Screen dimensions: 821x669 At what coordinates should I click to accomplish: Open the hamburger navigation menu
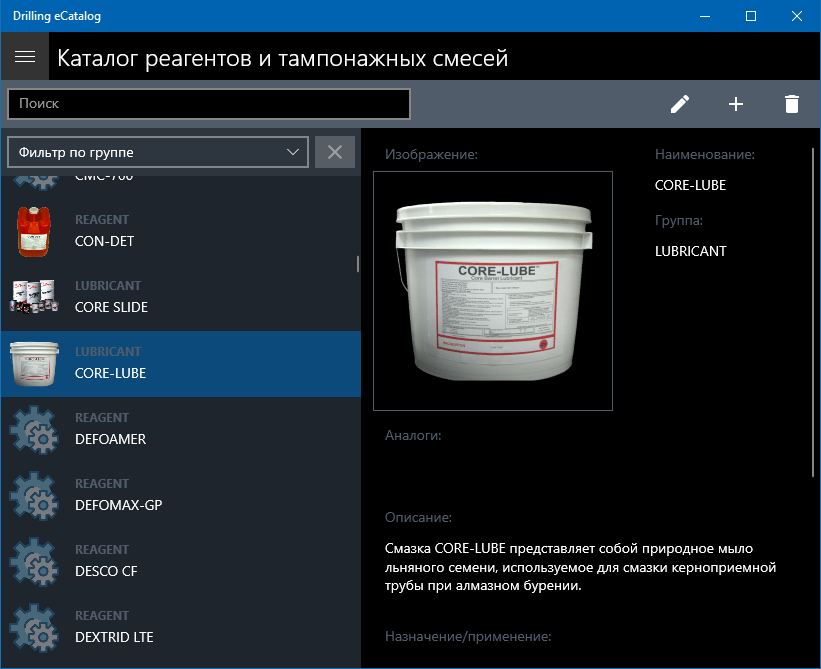[x=25, y=57]
